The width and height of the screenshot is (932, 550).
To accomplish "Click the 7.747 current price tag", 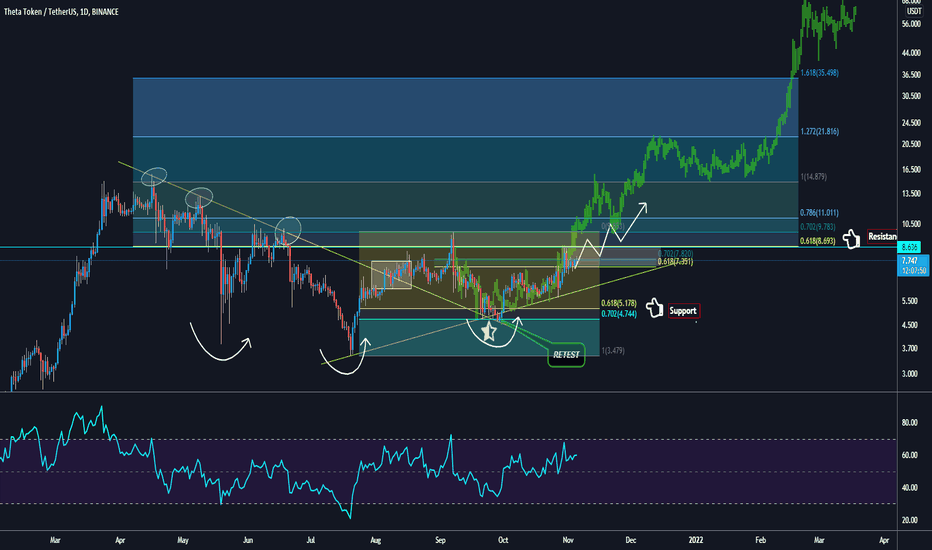I will (914, 265).
